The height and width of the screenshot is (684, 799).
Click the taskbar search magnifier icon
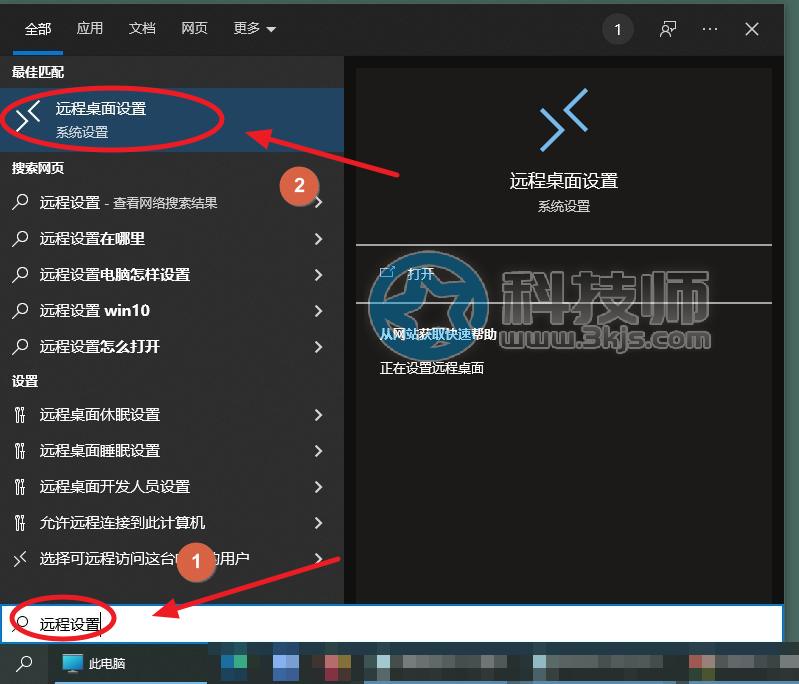[x=24, y=663]
